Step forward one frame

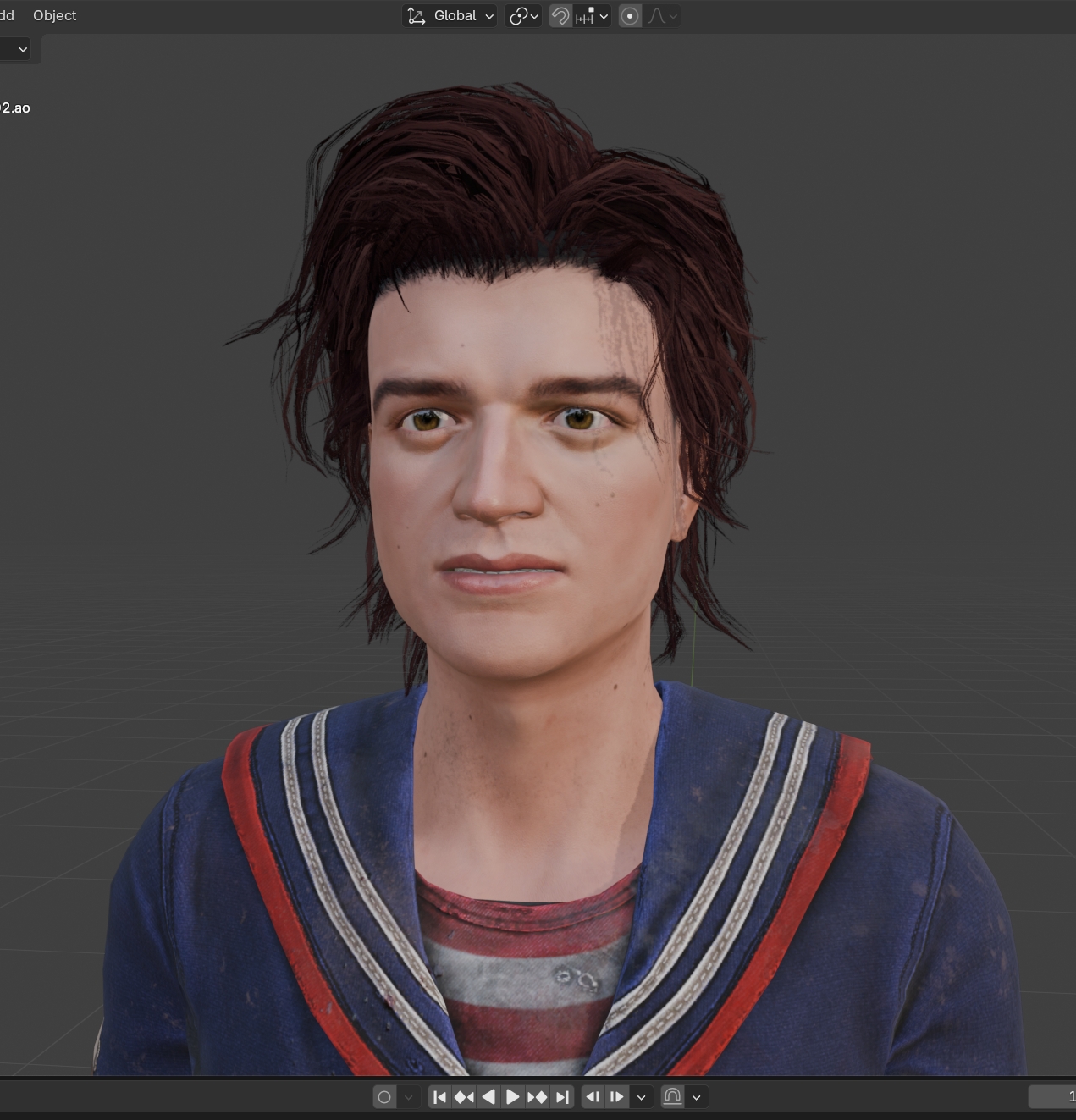(616, 1097)
